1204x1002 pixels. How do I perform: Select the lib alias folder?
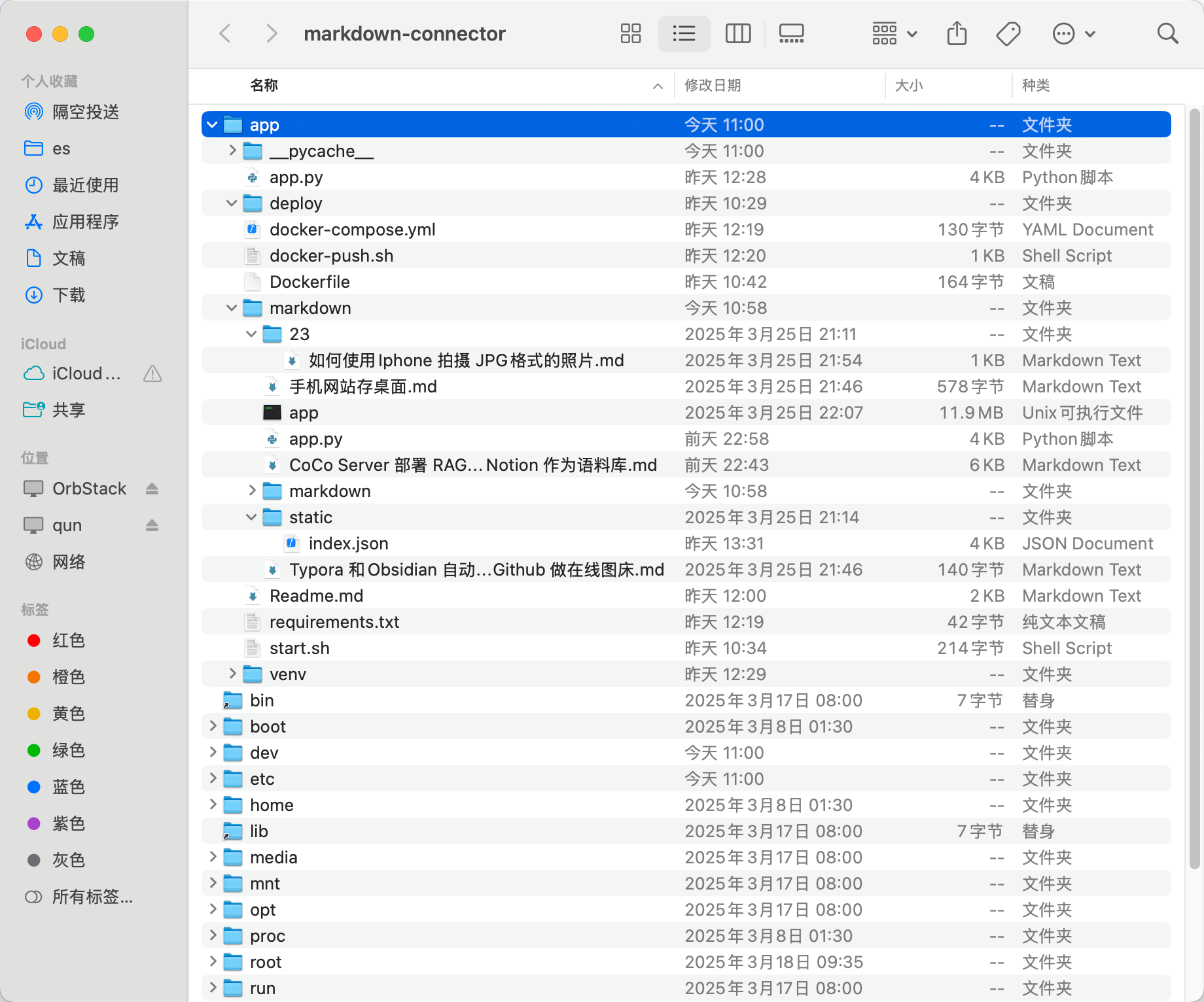(686, 831)
